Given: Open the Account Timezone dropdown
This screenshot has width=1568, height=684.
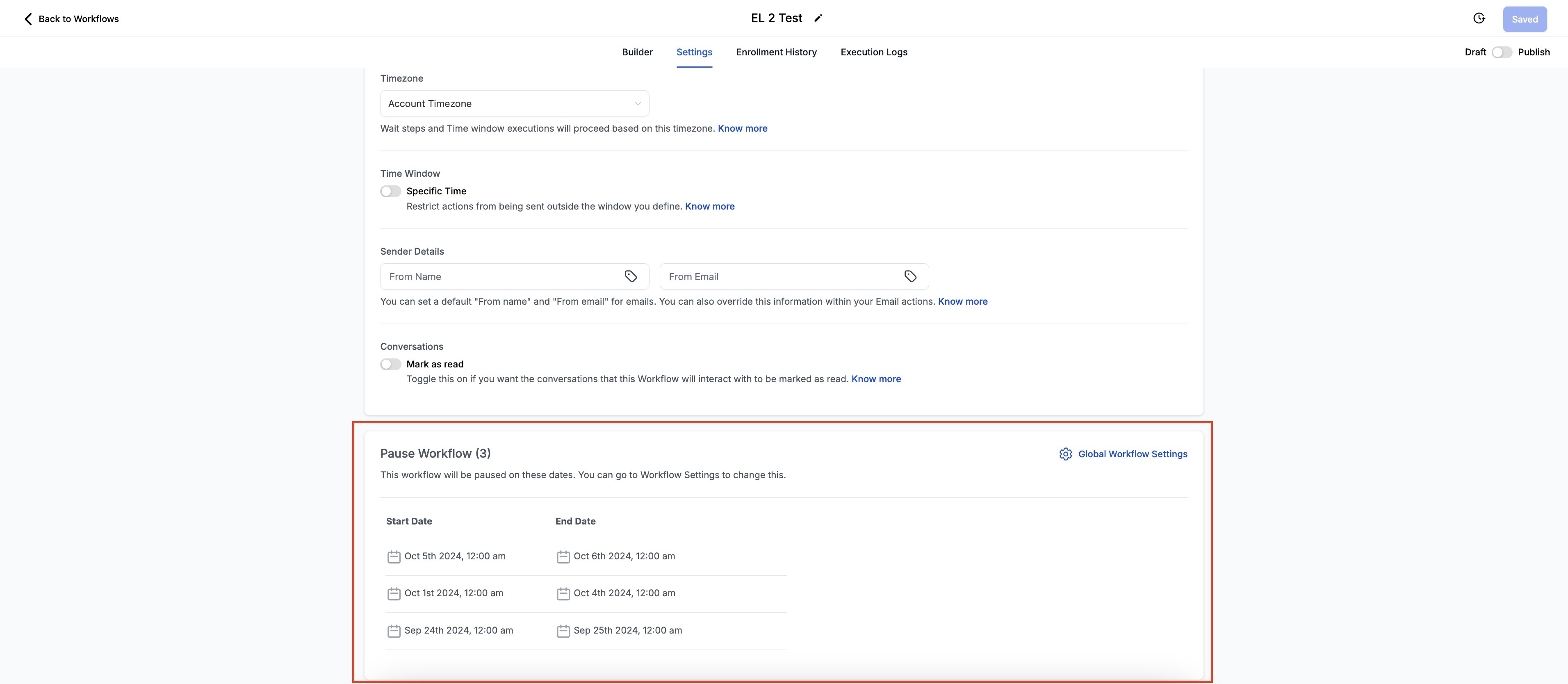Looking at the screenshot, I should click(x=514, y=103).
